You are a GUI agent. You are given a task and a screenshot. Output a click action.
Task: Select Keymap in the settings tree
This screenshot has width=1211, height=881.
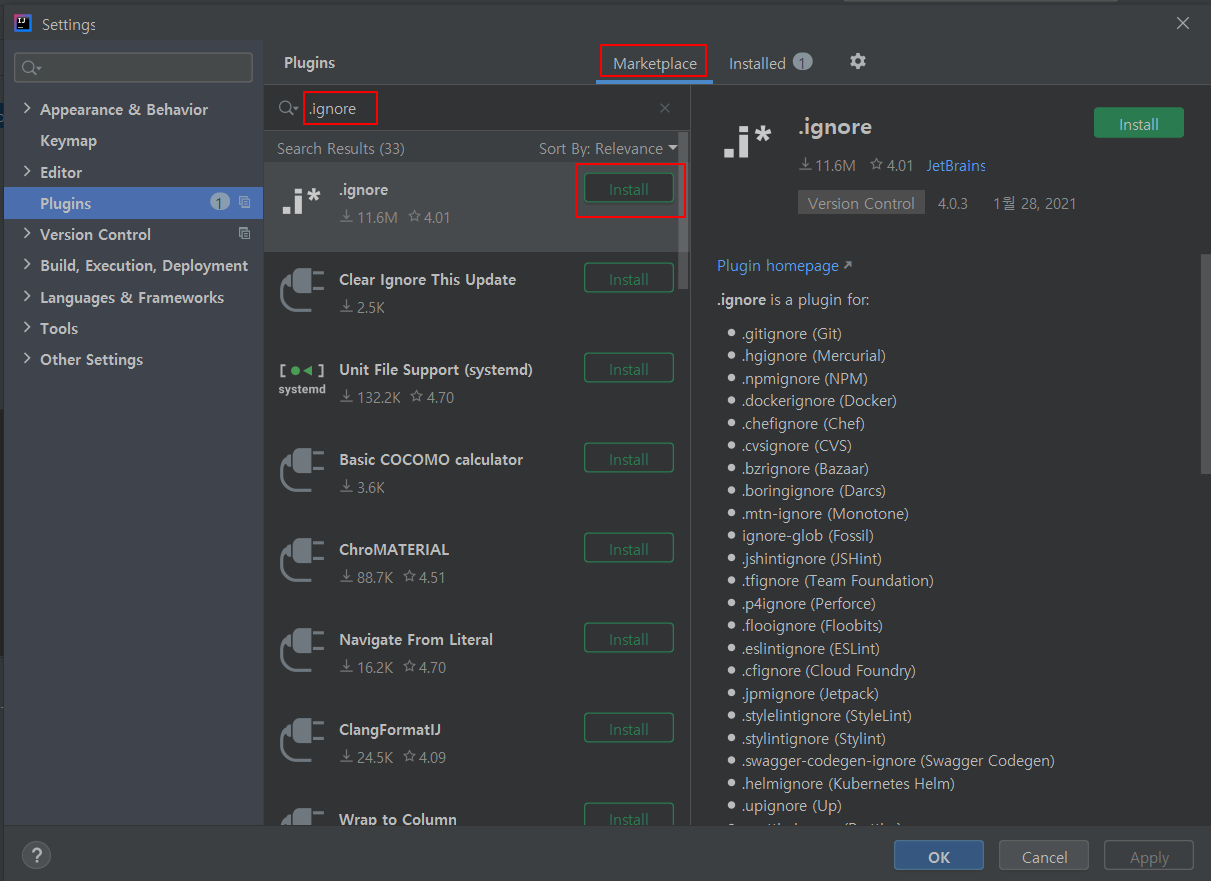click(x=68, y=141)
